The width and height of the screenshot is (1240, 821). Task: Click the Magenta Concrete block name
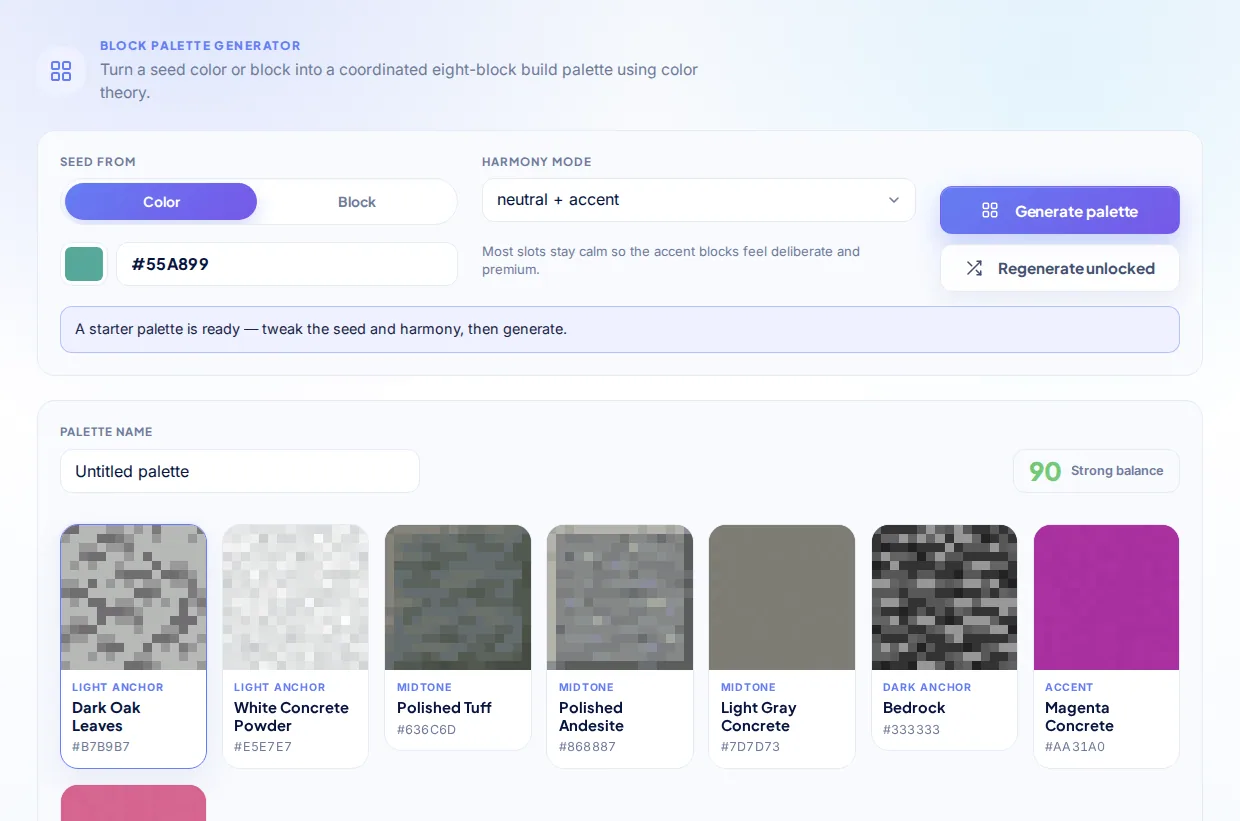tap(1079, 717)
